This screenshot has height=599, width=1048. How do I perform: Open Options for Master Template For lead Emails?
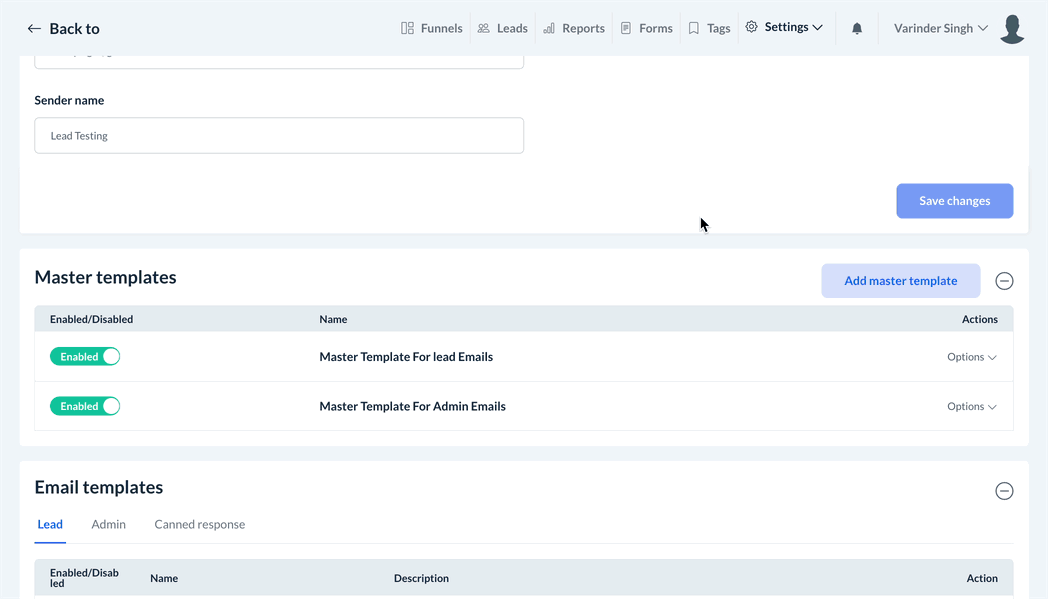click(x=972, y=357)
